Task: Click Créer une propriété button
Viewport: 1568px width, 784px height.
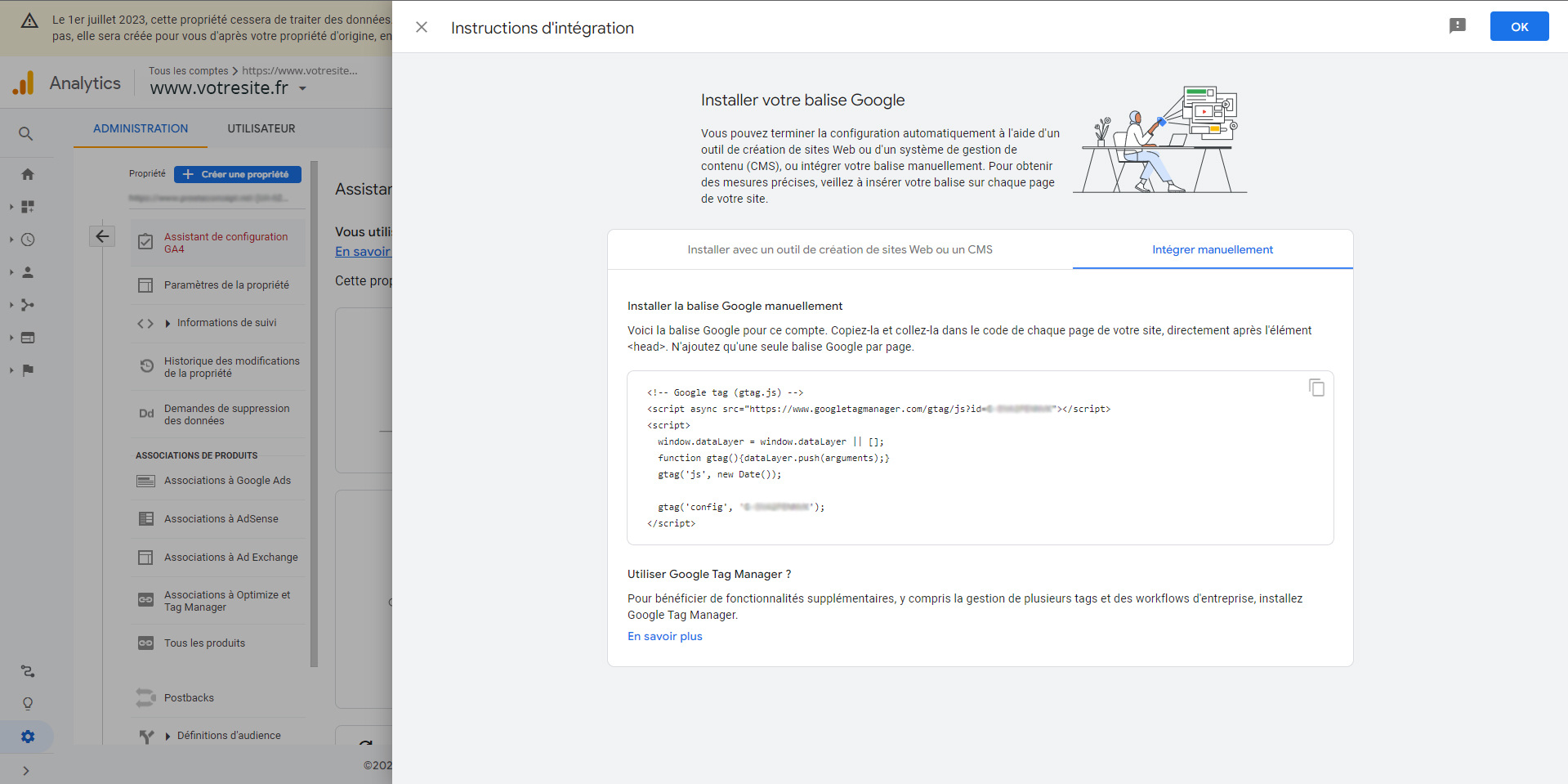Action: (238, 174)
